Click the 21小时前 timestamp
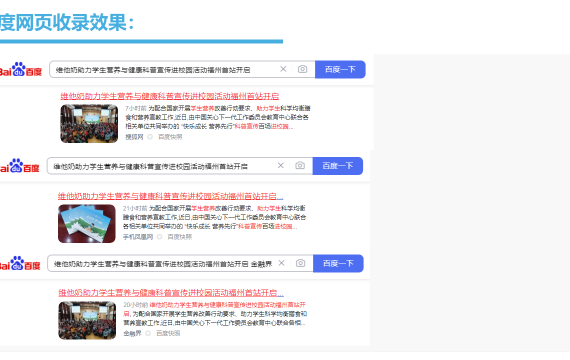The height and width of the screenshot is (360, 570). pyautogui.click(x=135, y=208)
